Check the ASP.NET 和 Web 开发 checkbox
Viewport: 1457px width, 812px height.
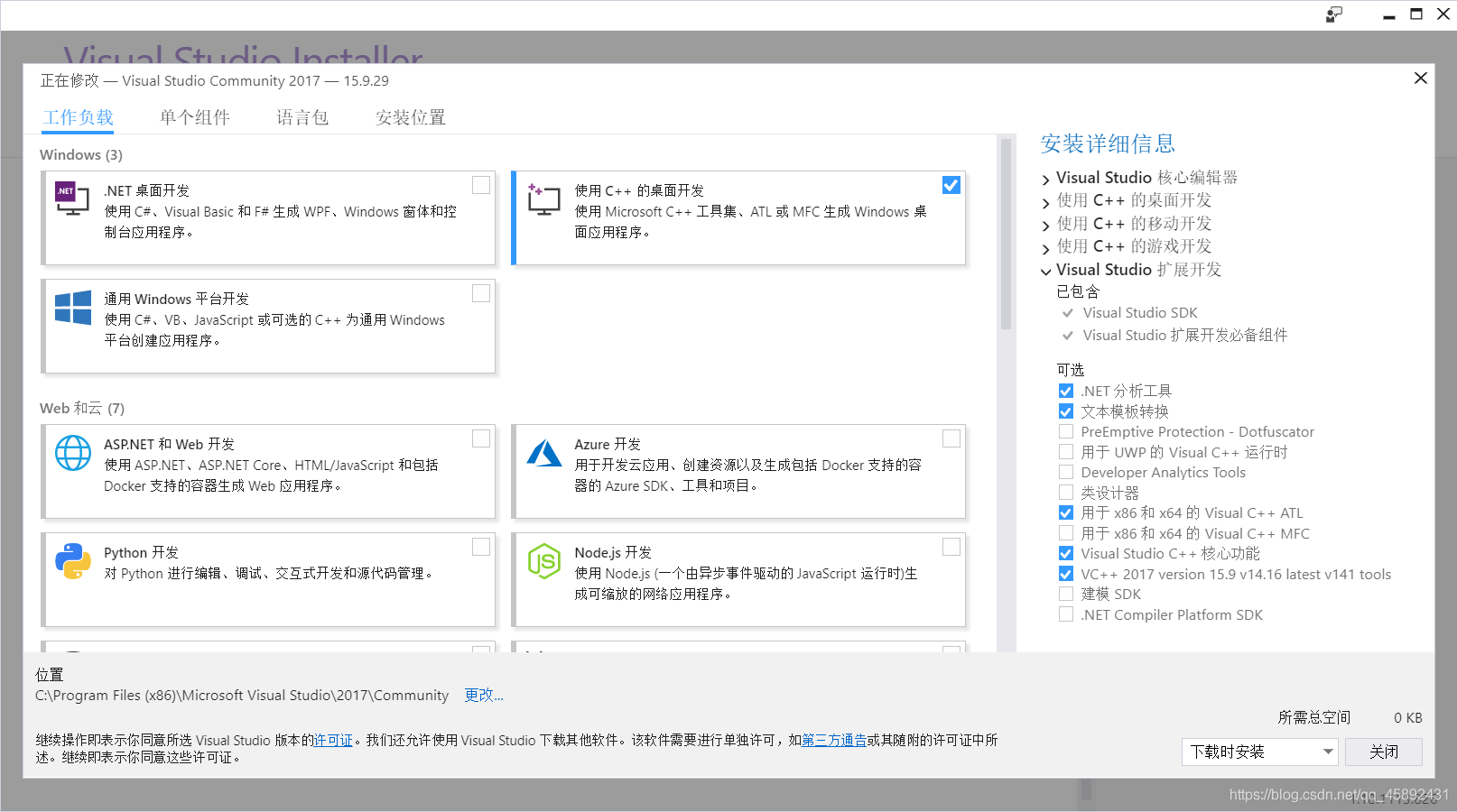pyautogui.click(x=481, y=438)
